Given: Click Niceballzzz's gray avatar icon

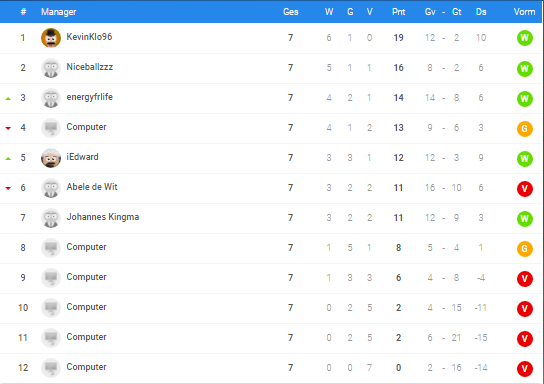Looking at the screenshot, I should pyautogui.click(x=51, y=68).
